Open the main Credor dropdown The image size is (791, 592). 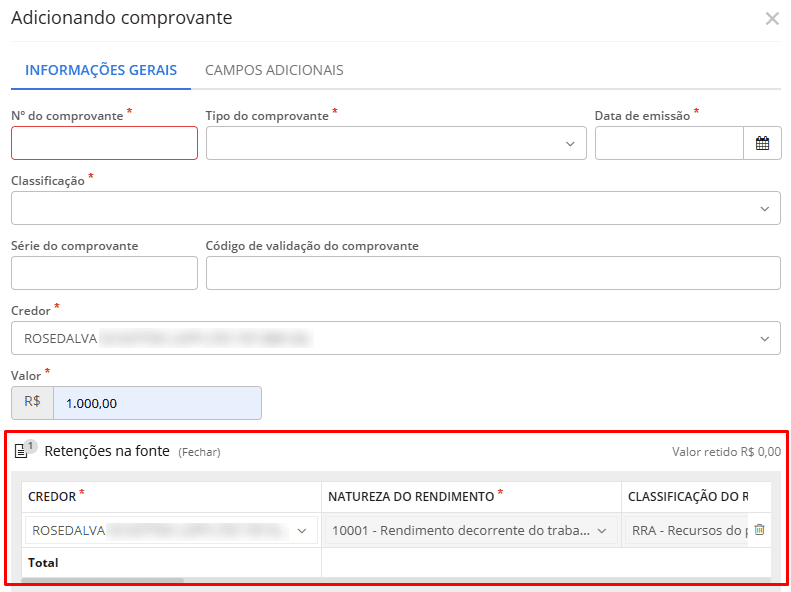pyautogui.click(x=396, y=338)
